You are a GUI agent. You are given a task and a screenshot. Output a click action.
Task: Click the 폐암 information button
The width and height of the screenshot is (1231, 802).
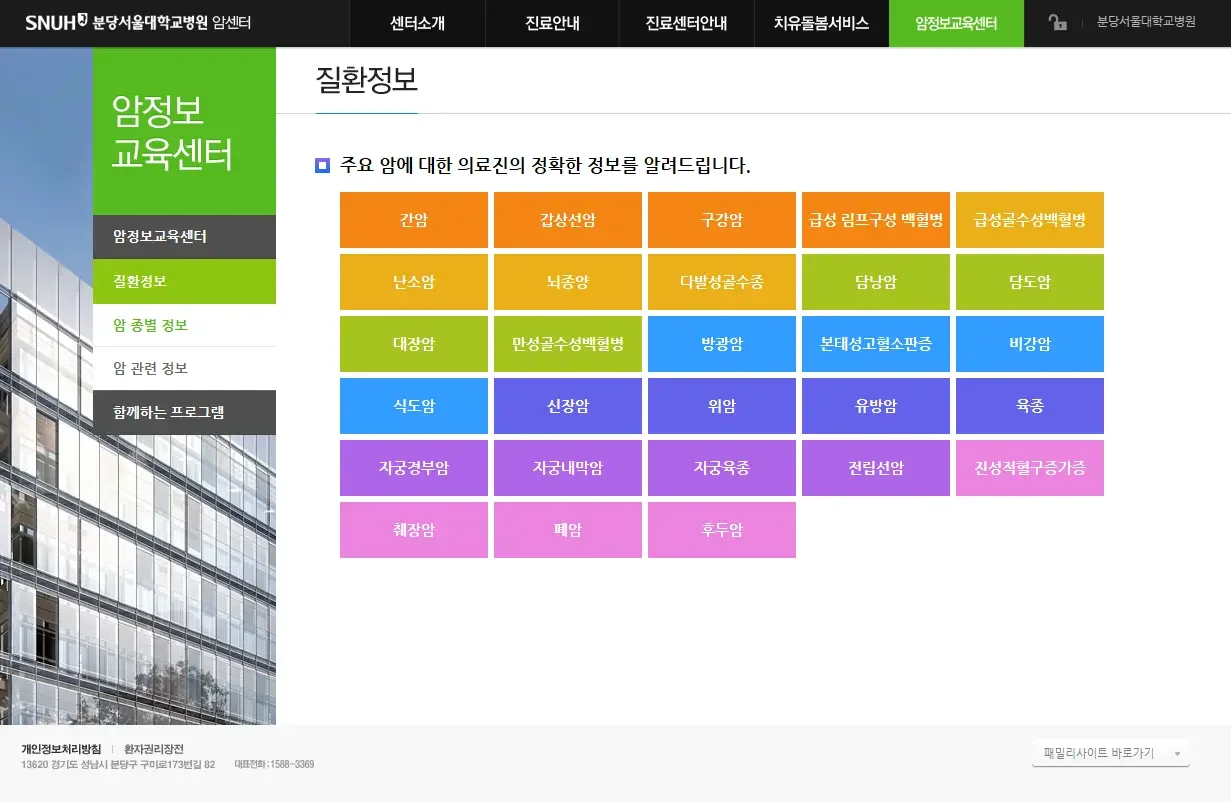click(567, 529)
